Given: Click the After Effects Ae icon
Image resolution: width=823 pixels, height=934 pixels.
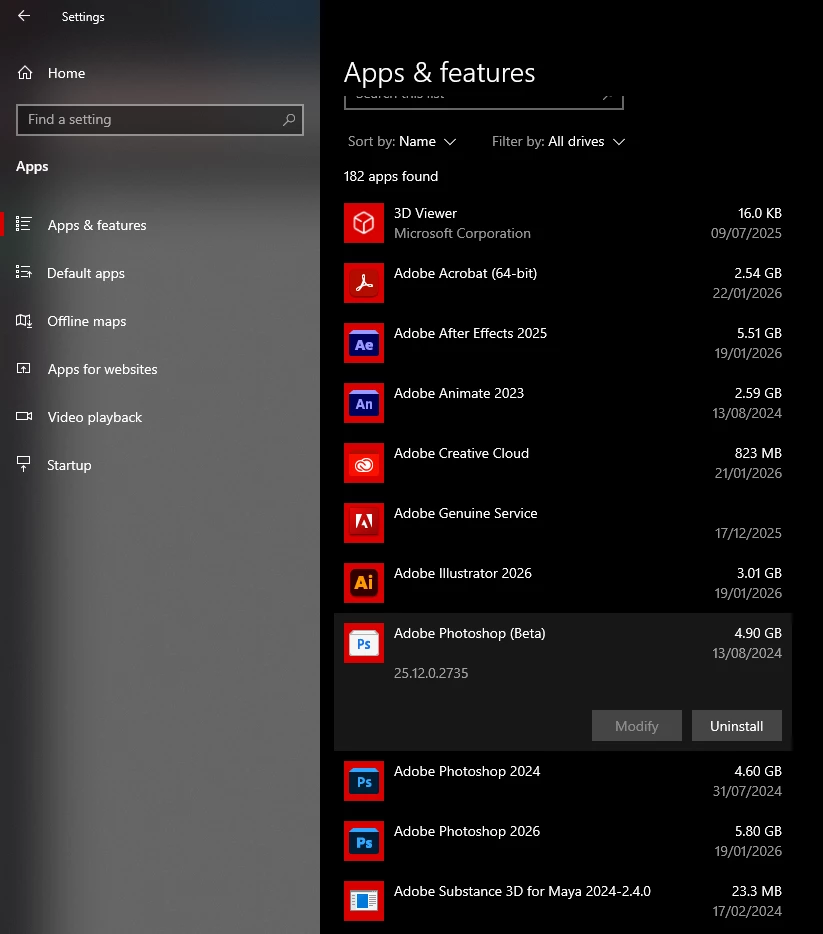Looking at the screenshot, I should (x=364, y=343).
